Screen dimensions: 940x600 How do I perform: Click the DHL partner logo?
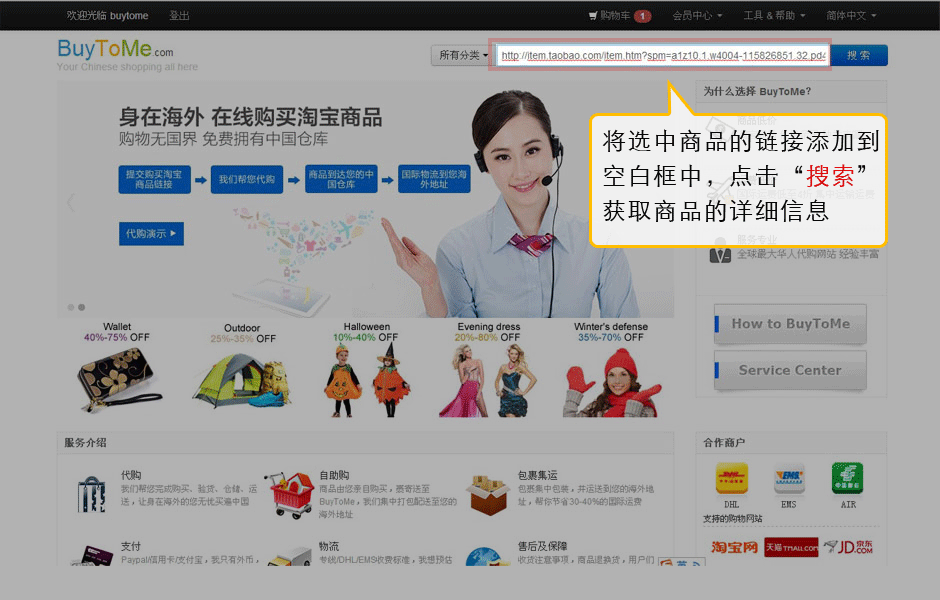(731, 478)
